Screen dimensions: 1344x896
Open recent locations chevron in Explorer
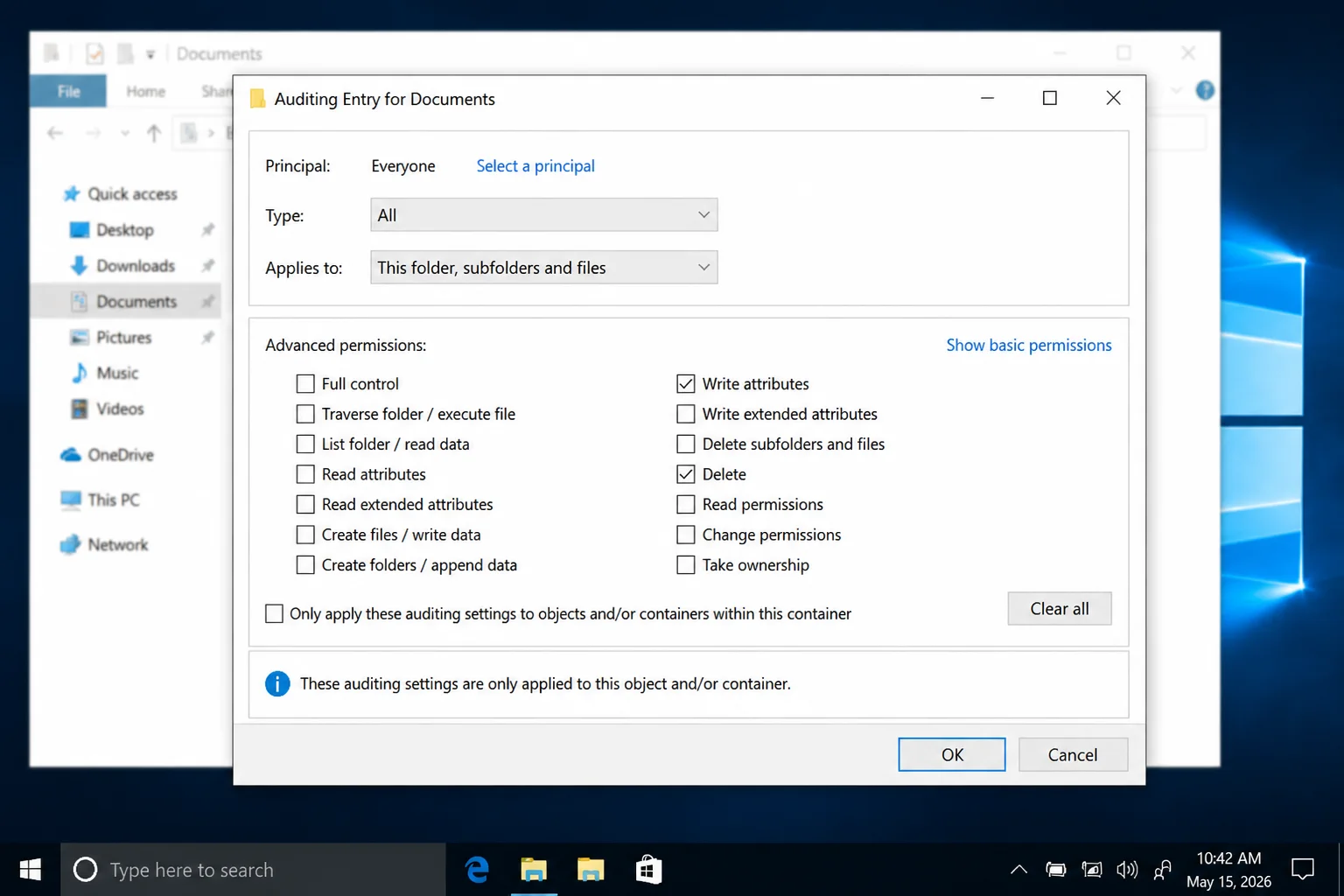click(x=125, y=133)
